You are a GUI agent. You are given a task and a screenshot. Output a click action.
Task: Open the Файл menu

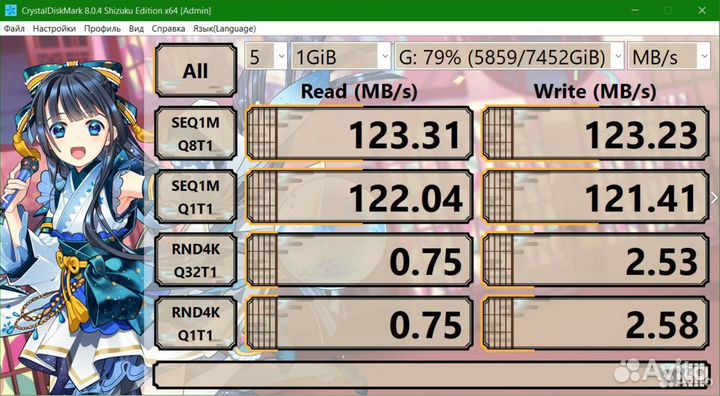(14, 28)
